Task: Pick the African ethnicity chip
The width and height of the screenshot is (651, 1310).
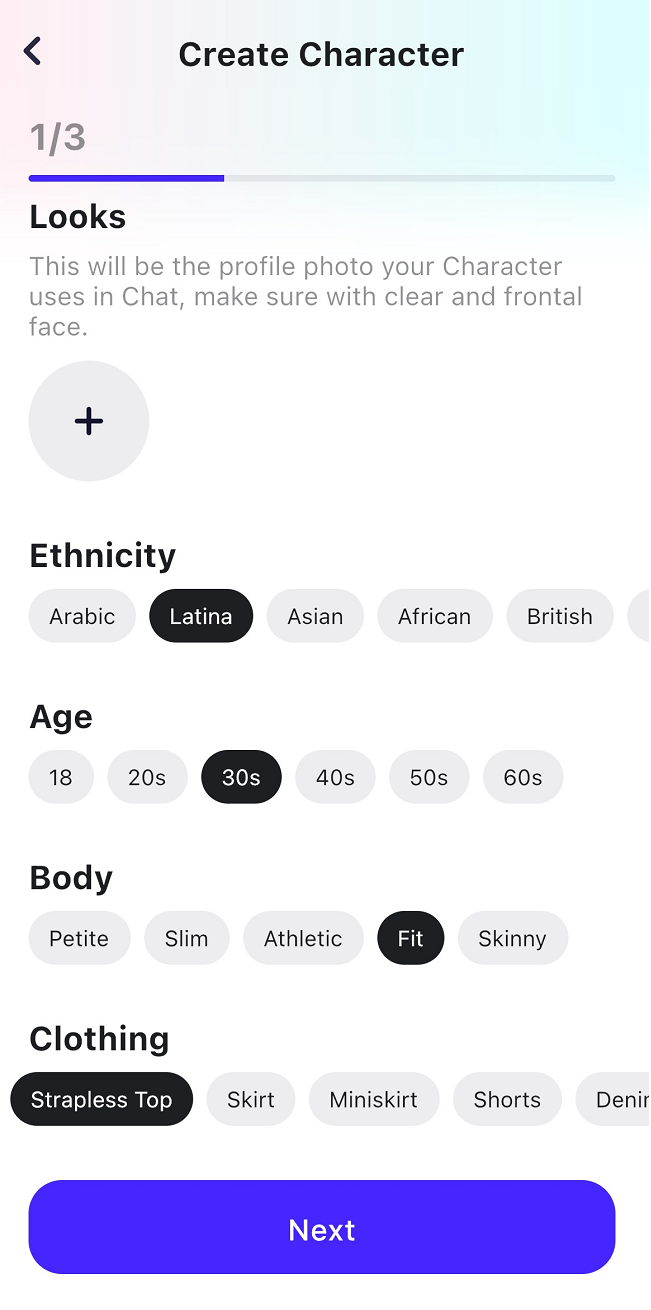Action: coord(434,616)
